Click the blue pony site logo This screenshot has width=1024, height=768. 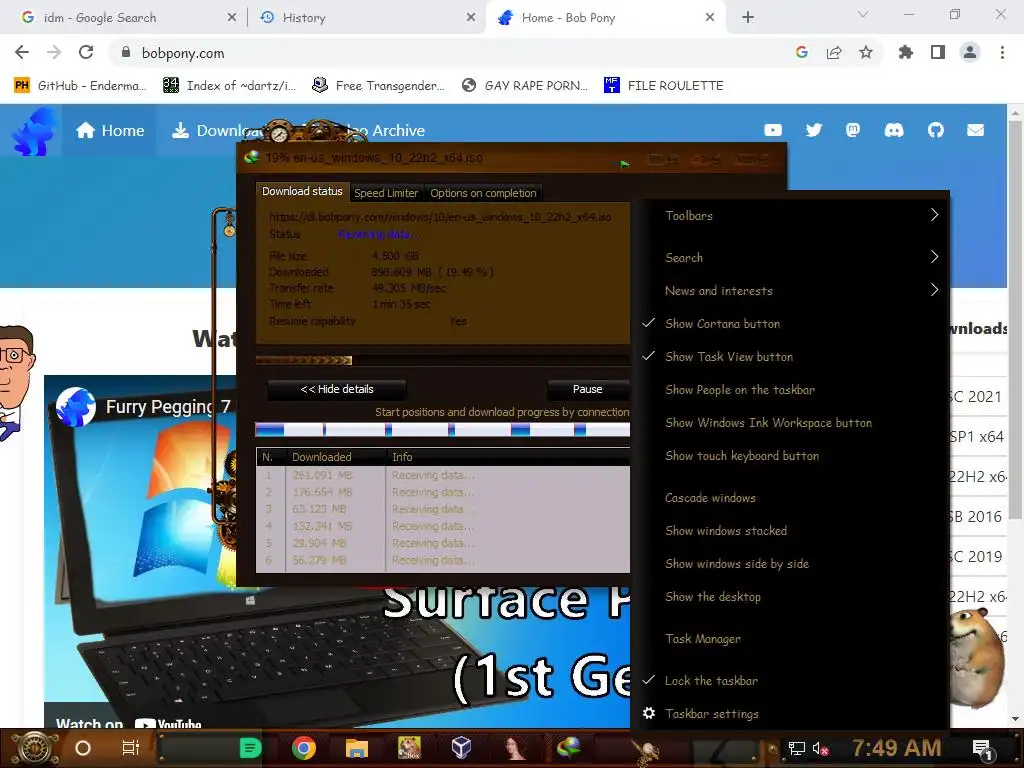click(x=33, y=131)
